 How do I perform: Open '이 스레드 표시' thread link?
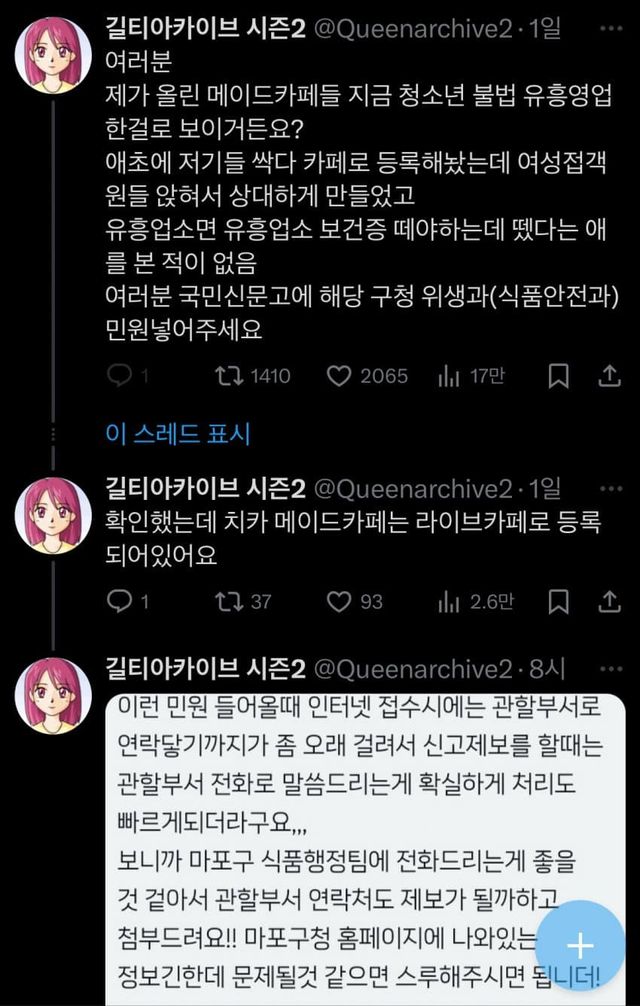(178, 433)
